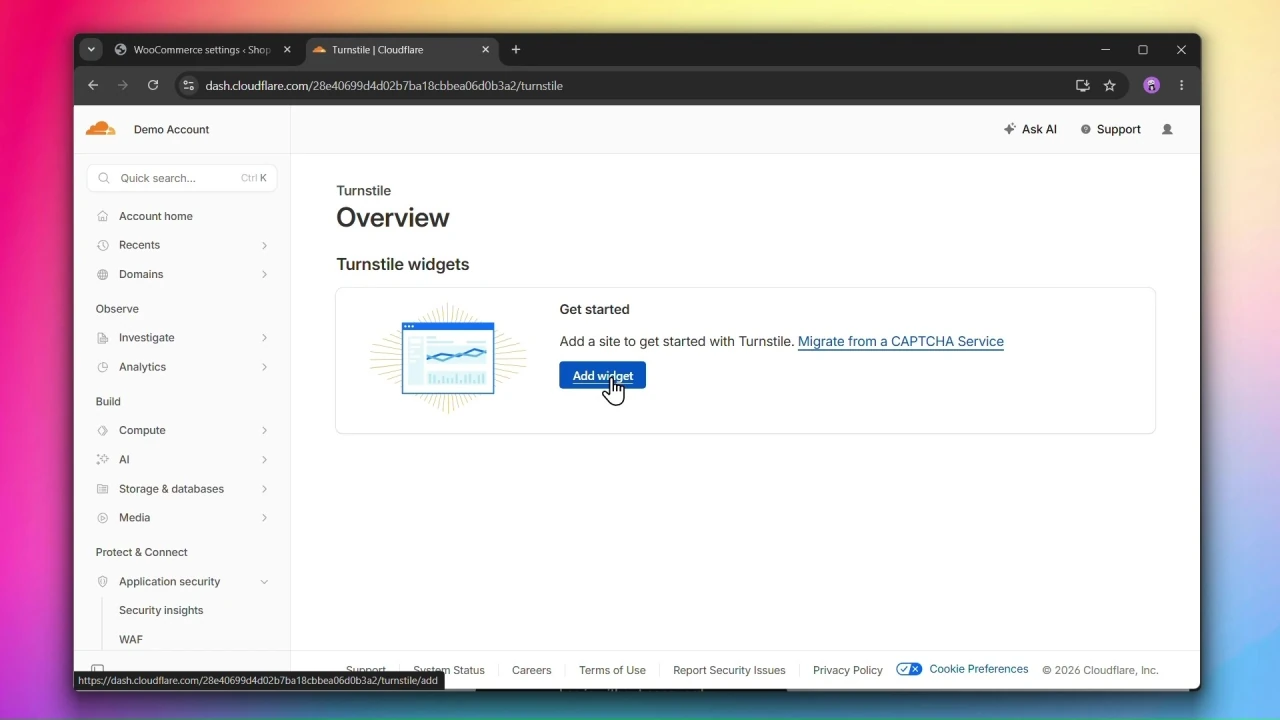Click the AI sparkle icon in sidebar
The height and width of the screenshot is (720, 1280).
[x=102, y=460]
